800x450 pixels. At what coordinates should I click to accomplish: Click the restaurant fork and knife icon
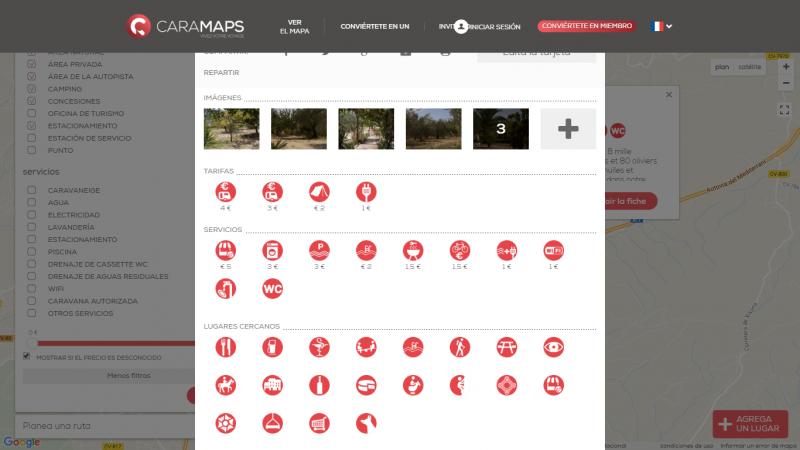(225, 346)
